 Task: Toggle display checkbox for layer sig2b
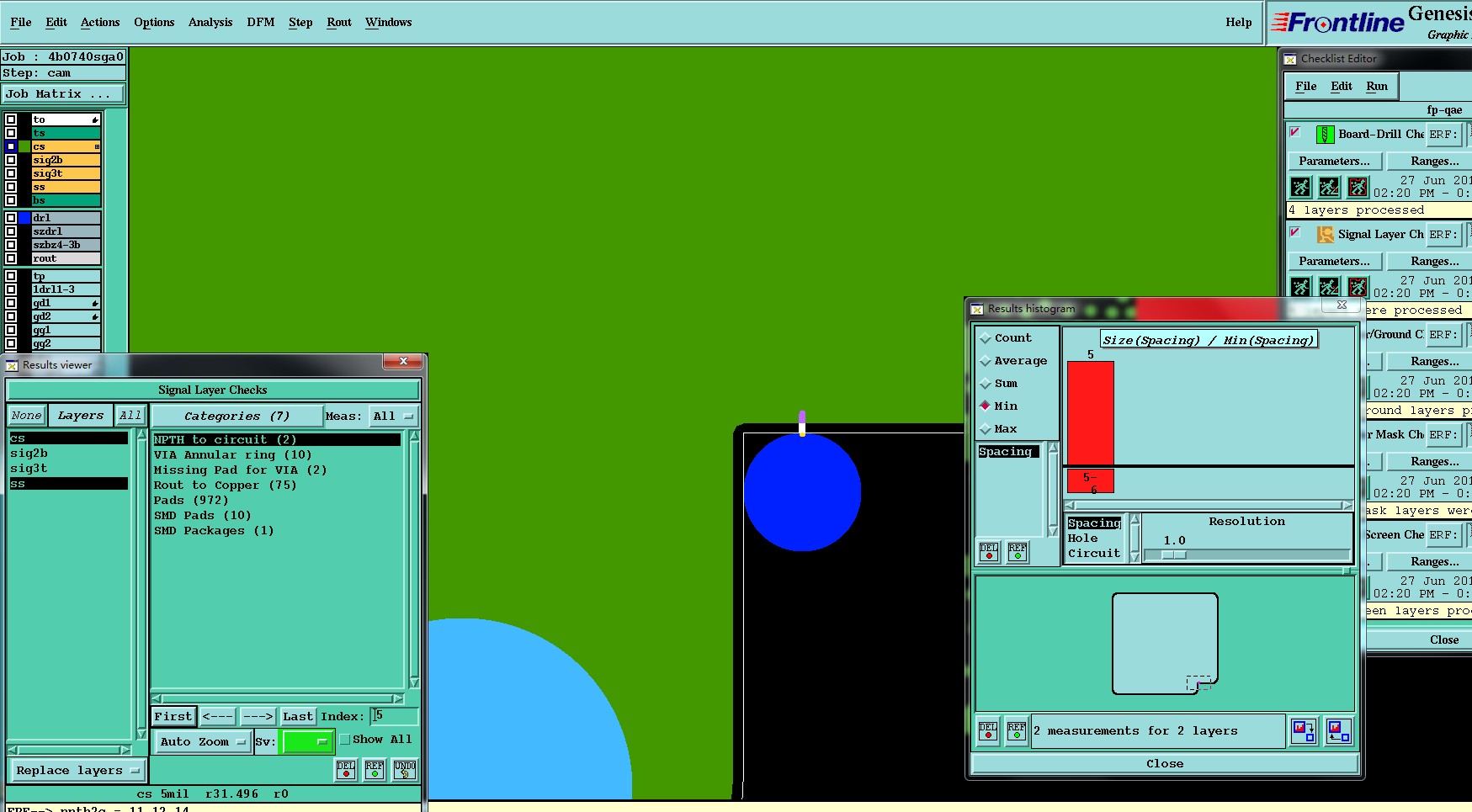click(11, 160)
